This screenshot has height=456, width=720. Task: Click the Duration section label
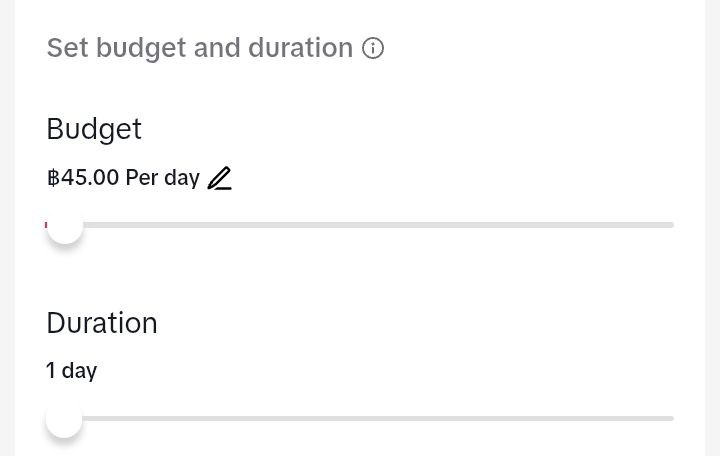click(x=102, y=323)
